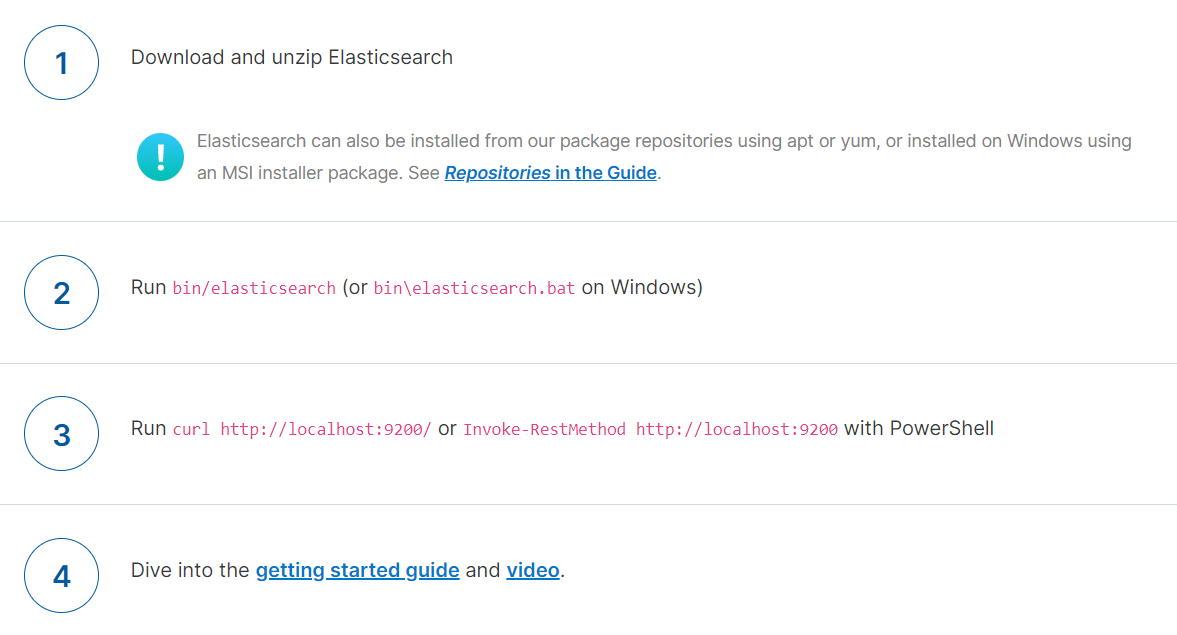
Task: Click the "on Windows)" text in step 2
Action: (x=641, y=288)
